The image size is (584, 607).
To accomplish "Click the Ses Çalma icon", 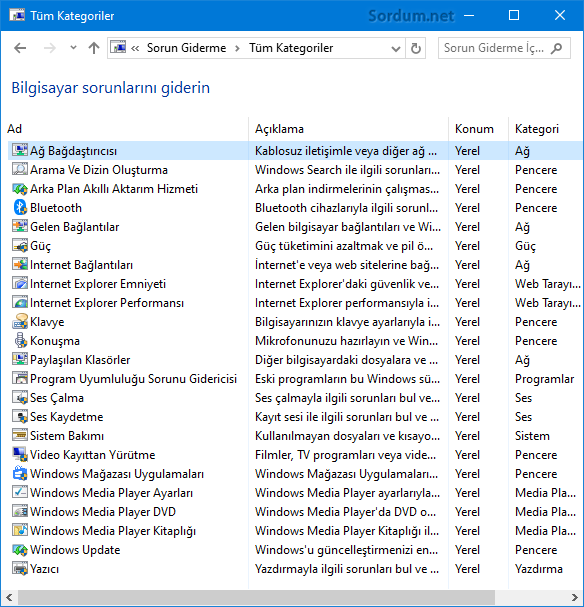I will [x=20, y=397].
